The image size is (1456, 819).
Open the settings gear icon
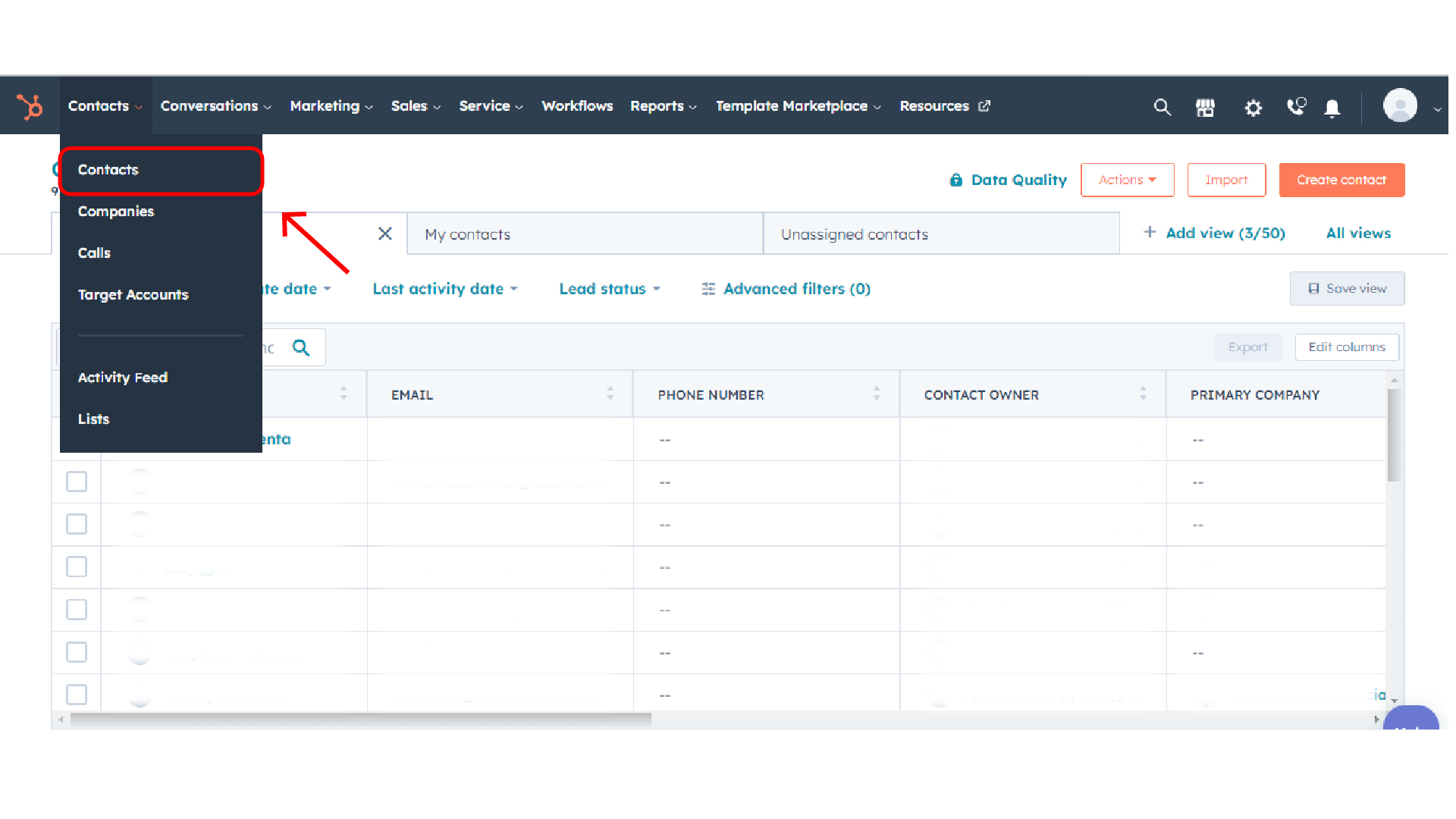(1253, 108)
